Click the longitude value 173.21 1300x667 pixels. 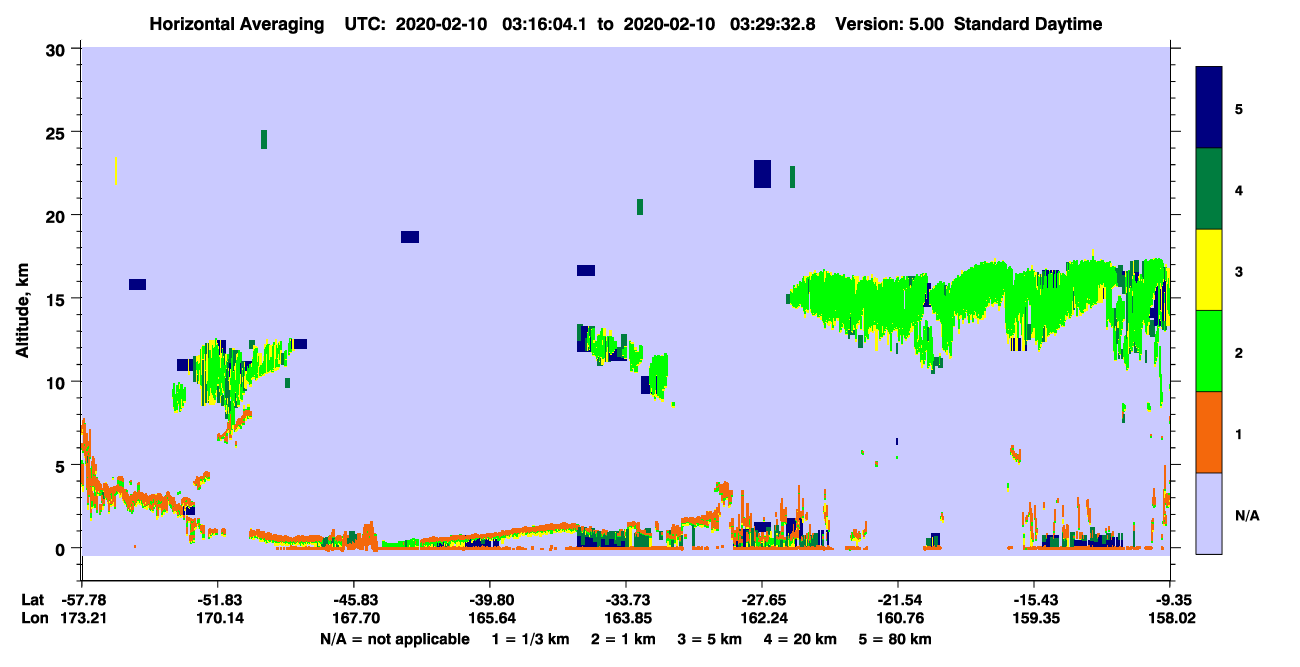[x=82, y=618]
